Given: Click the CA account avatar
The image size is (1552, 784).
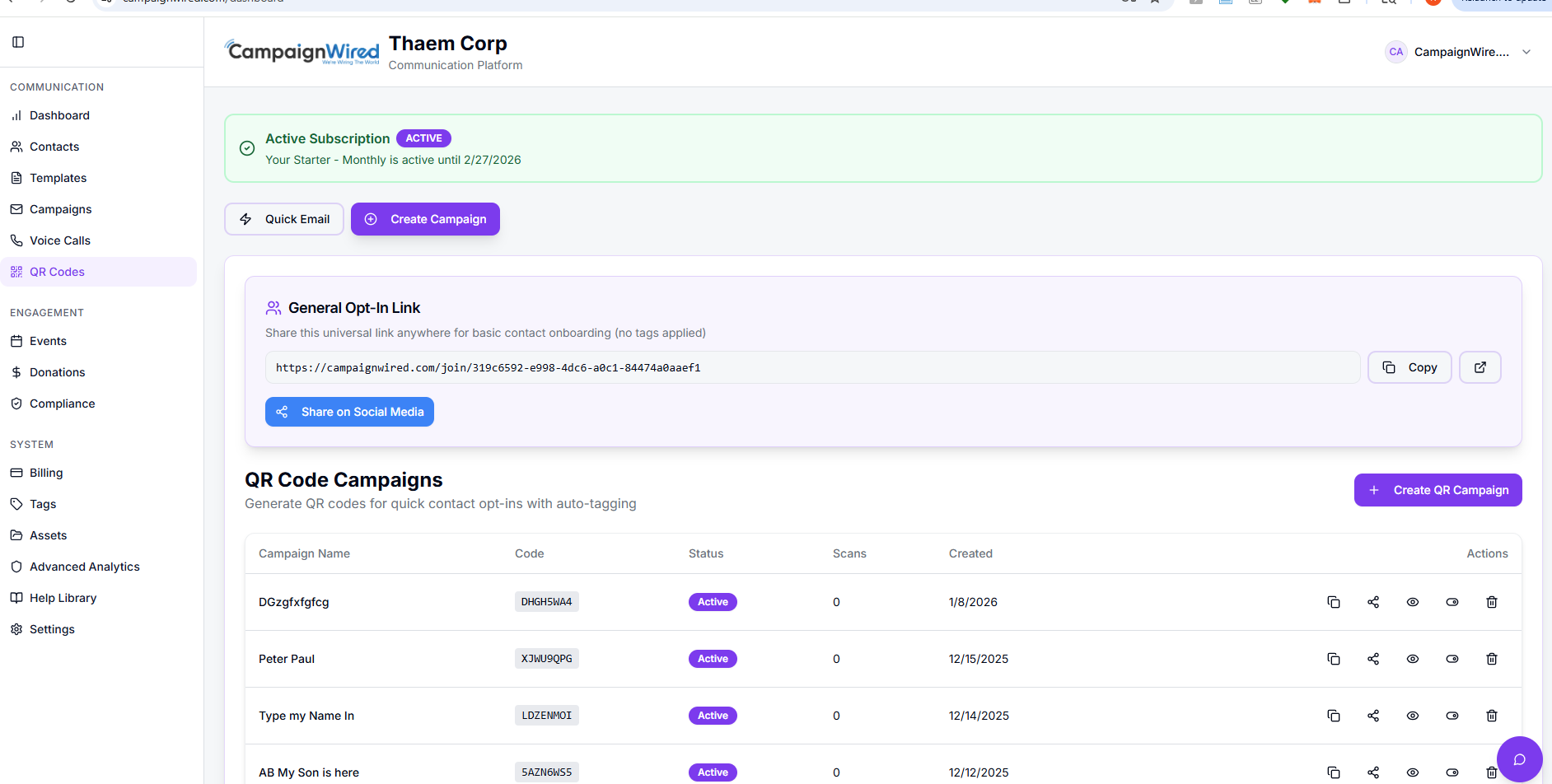Looking at the screenshot, I should (1396, 52).
